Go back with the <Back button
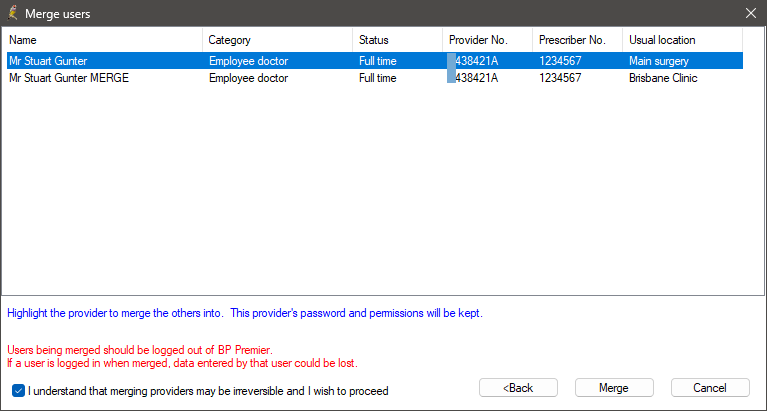 point(518,388)
